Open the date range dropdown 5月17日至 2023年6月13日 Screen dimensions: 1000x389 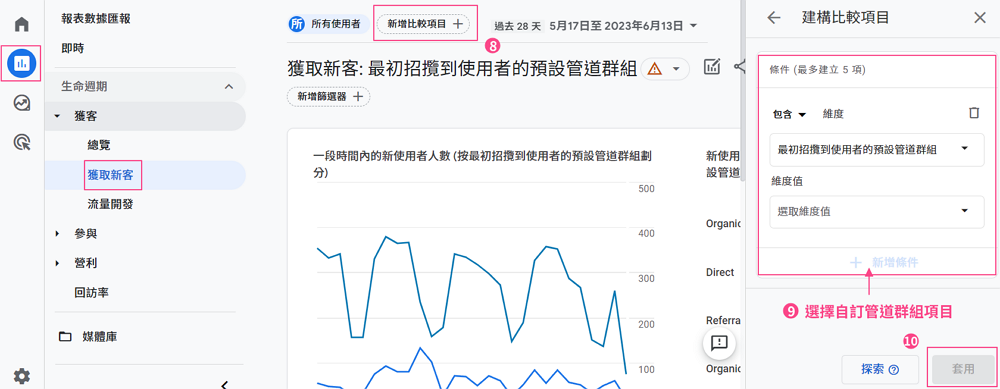[x=622, y=26]
